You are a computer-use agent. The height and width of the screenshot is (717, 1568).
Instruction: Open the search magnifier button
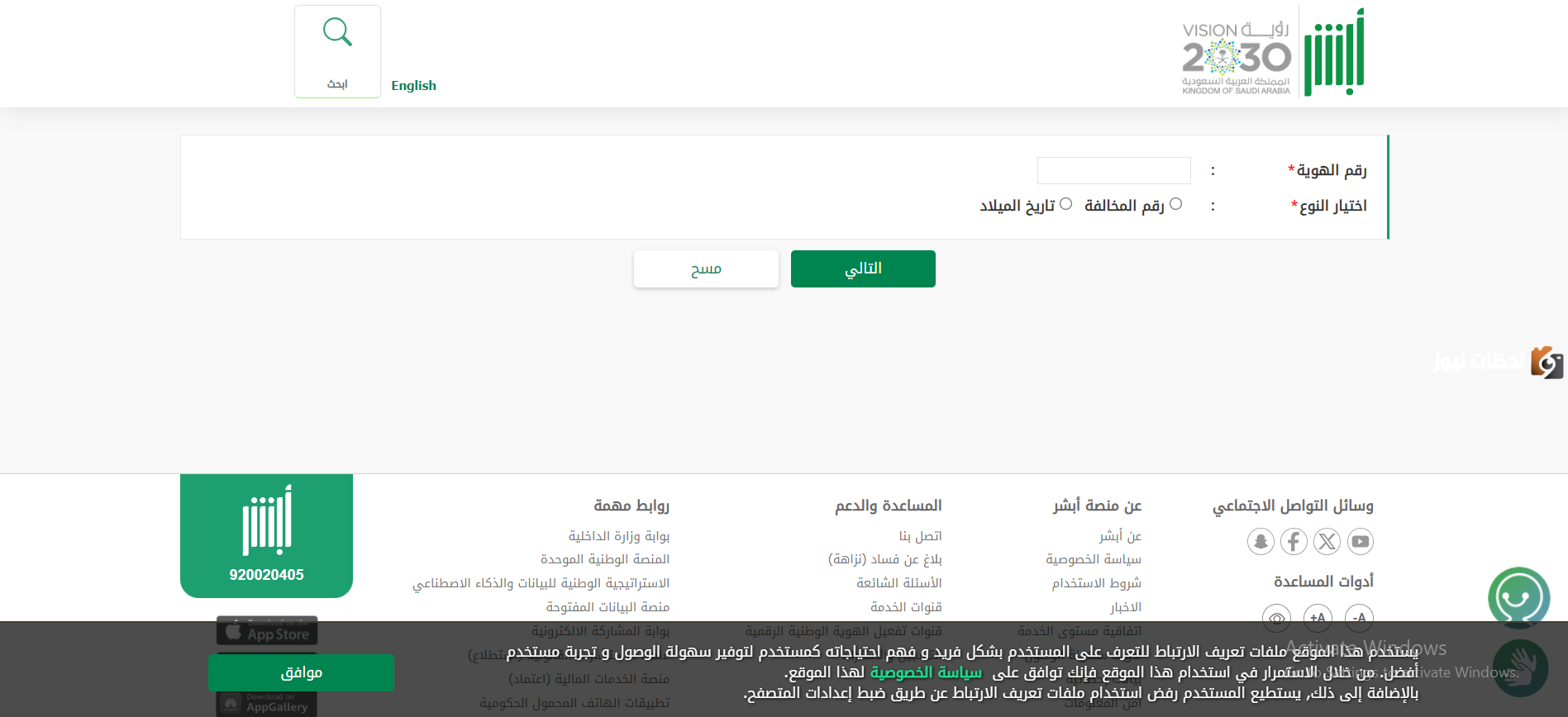pyautogui.click(x=337, y=51)
